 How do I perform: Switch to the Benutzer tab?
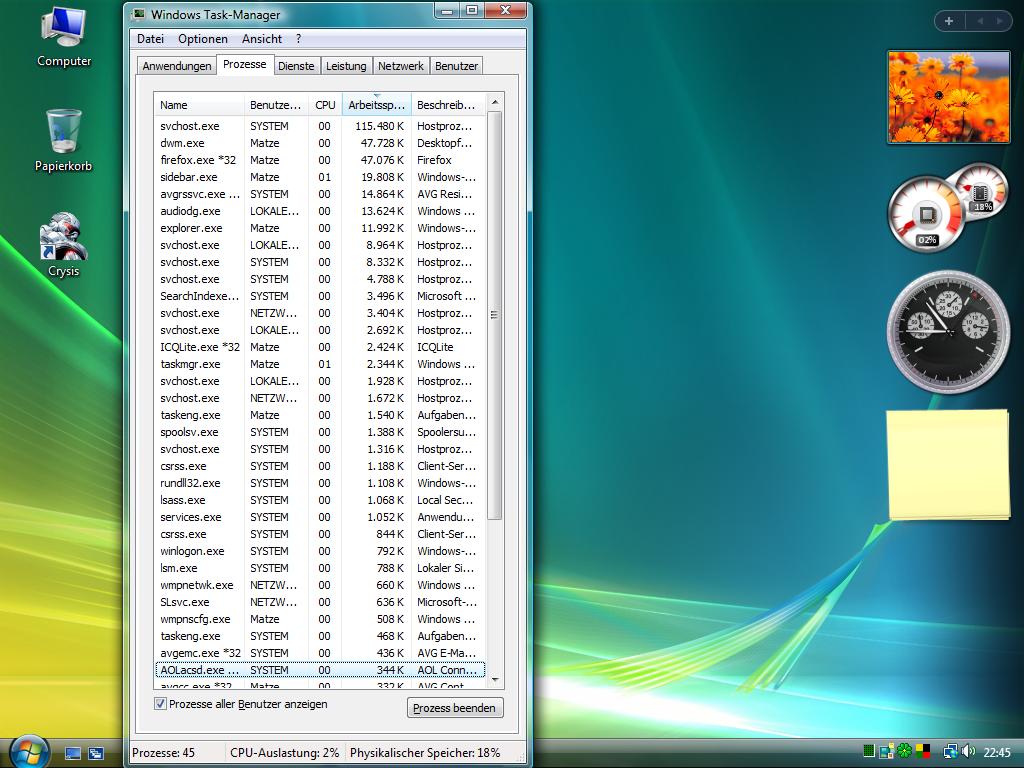(456, 66)
